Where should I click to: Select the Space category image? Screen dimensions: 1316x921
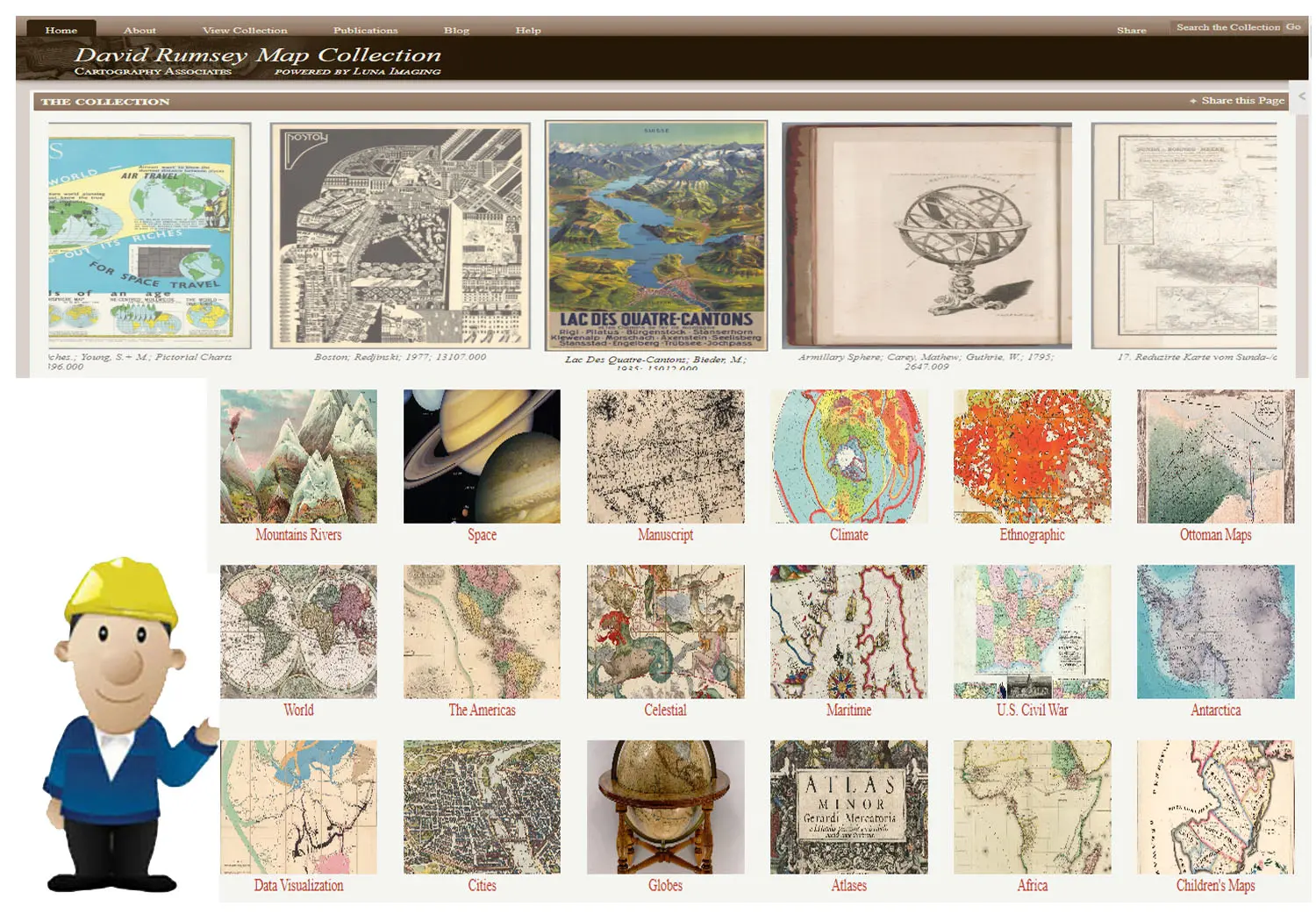482,456
